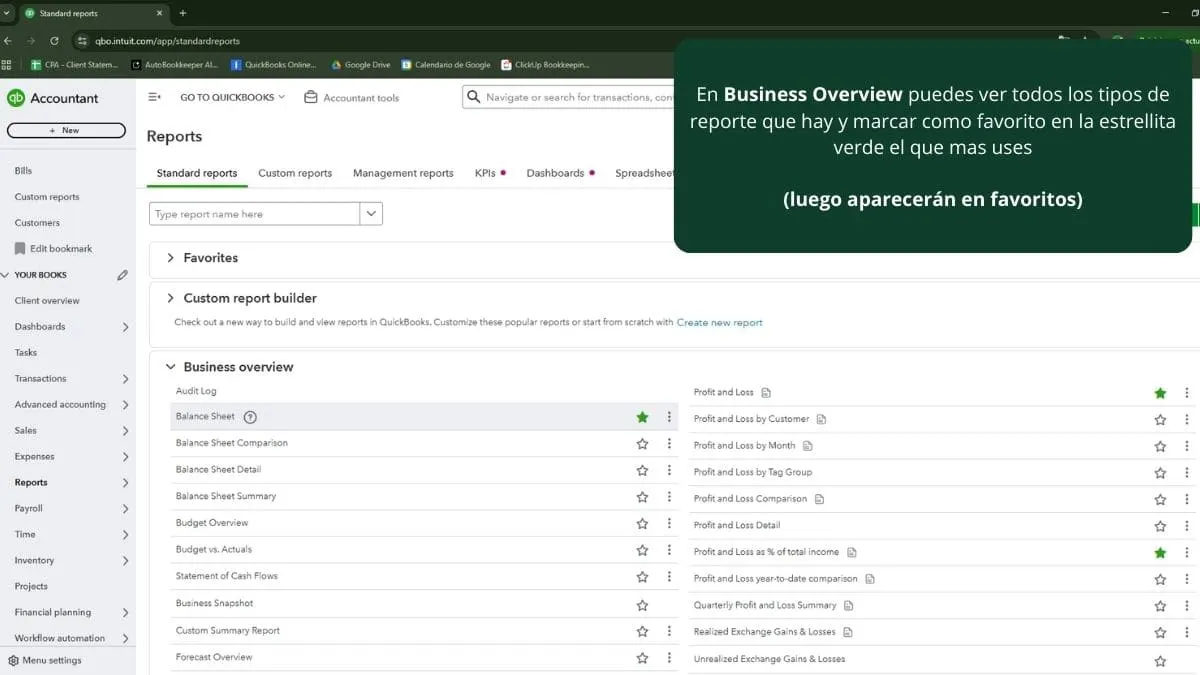Click Profit and Loss by Customer document icon

click(821, 419)
